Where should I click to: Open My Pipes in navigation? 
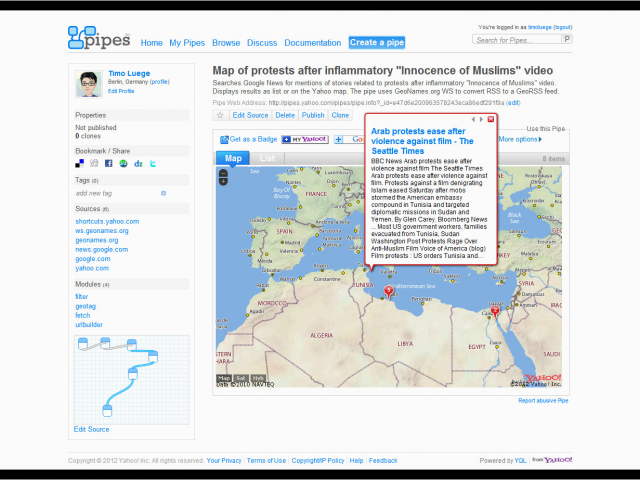(187, 43)
